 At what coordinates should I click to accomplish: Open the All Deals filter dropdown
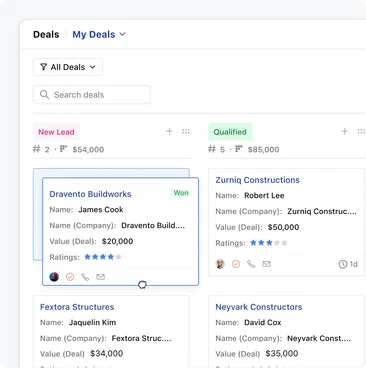[68, 67]
